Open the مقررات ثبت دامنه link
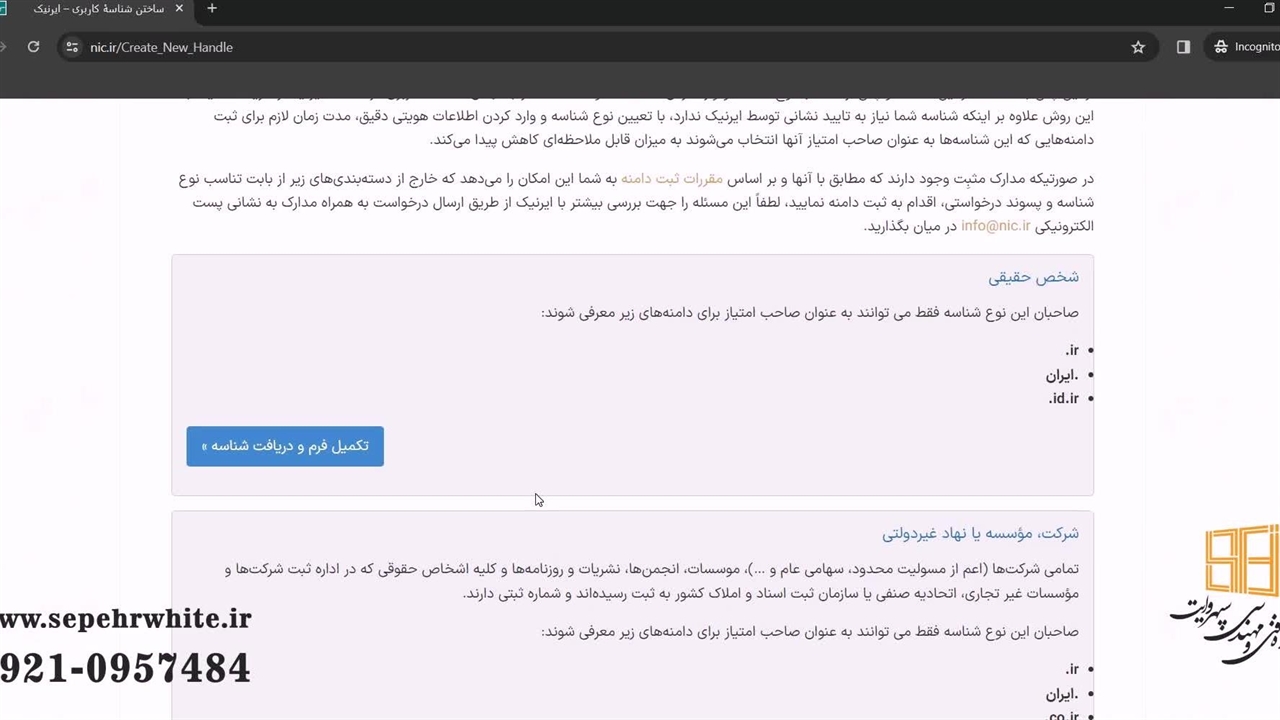The image size is (1280, 720). pyautogui.click(x=671, y=179)
